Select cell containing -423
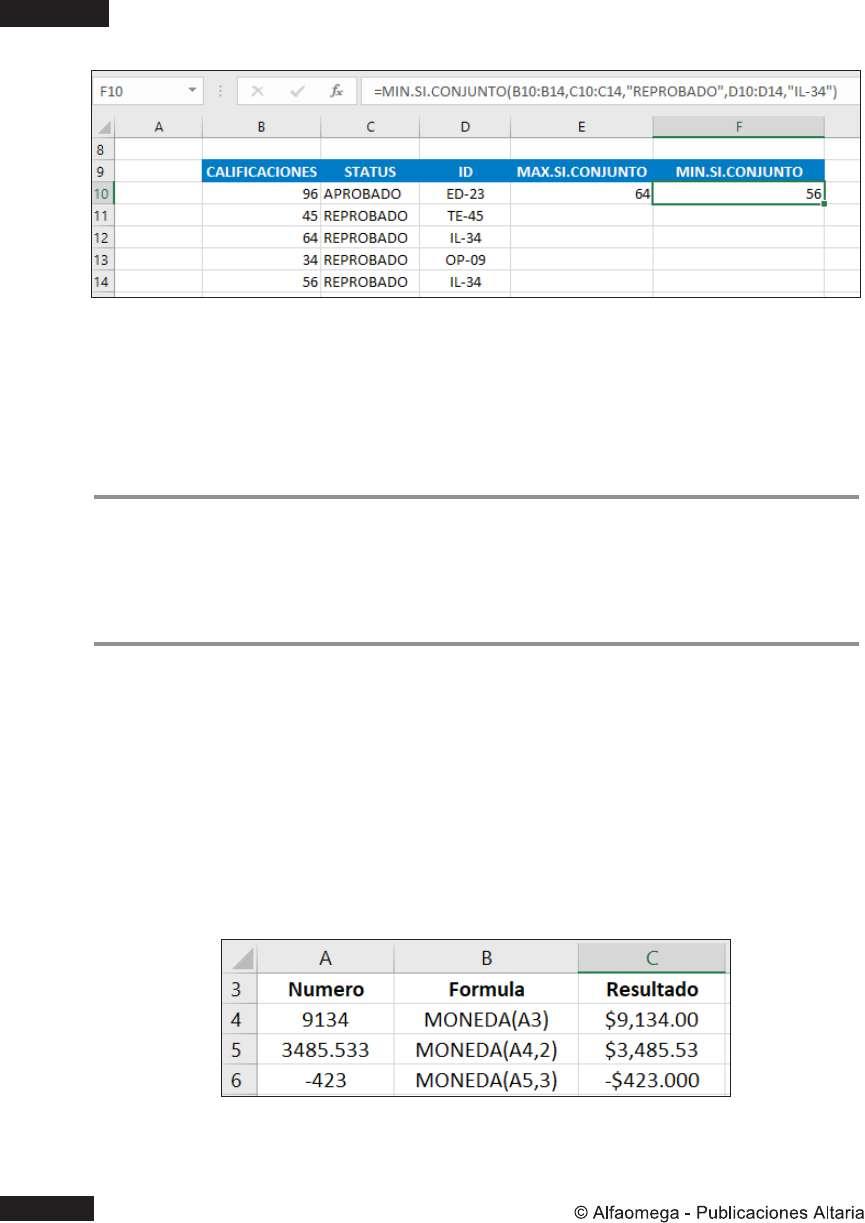The height and width of the screenshot is (1223, 865). coord(326,1080)
